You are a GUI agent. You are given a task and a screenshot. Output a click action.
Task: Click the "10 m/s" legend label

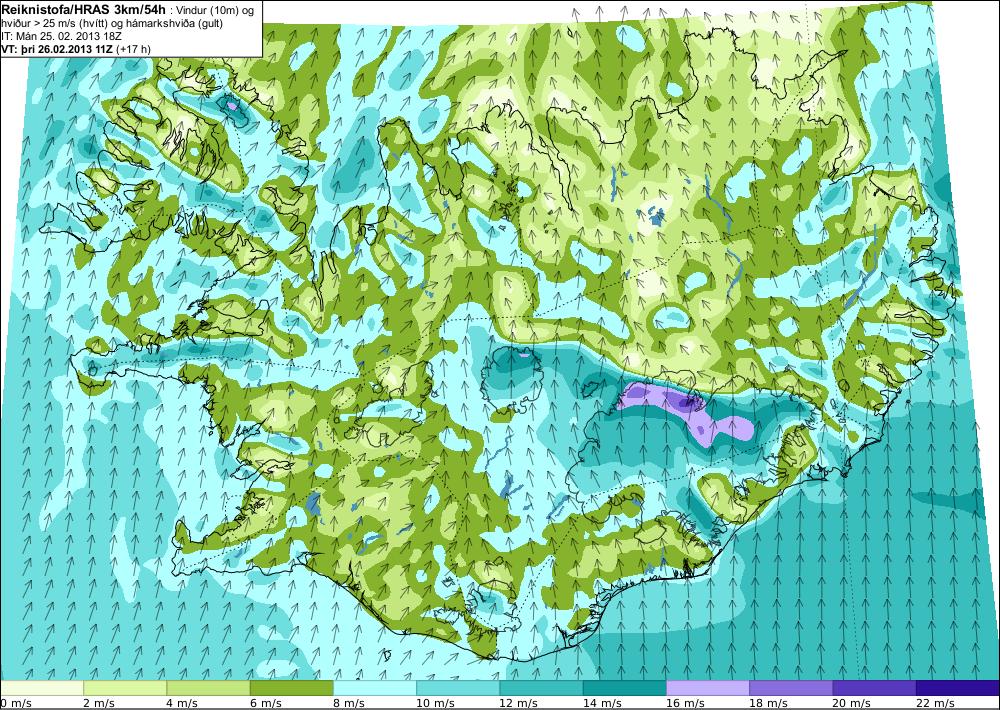436,703
